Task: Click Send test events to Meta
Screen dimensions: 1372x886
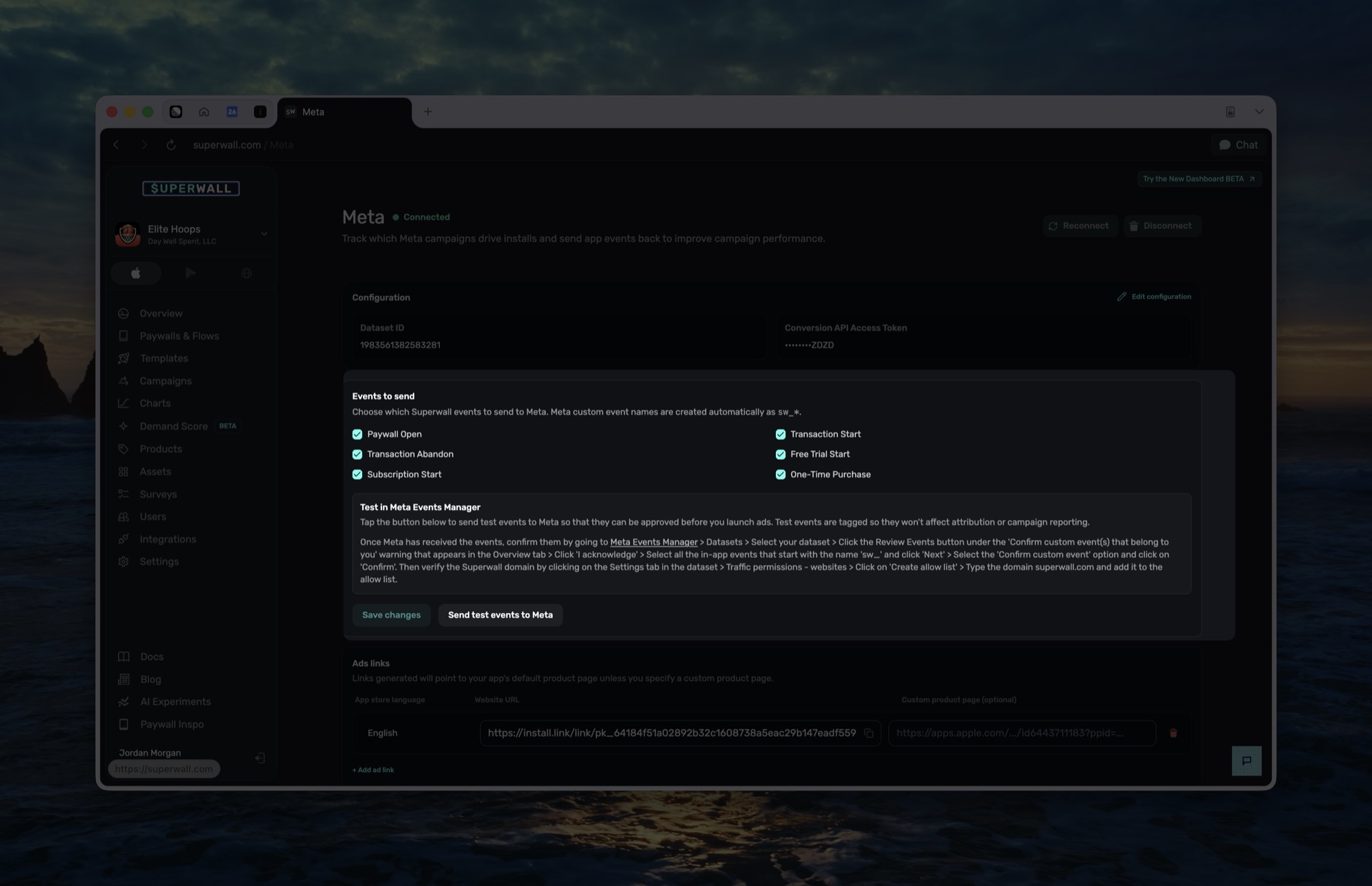Action: pyautogui.click(x=500, y=615)
